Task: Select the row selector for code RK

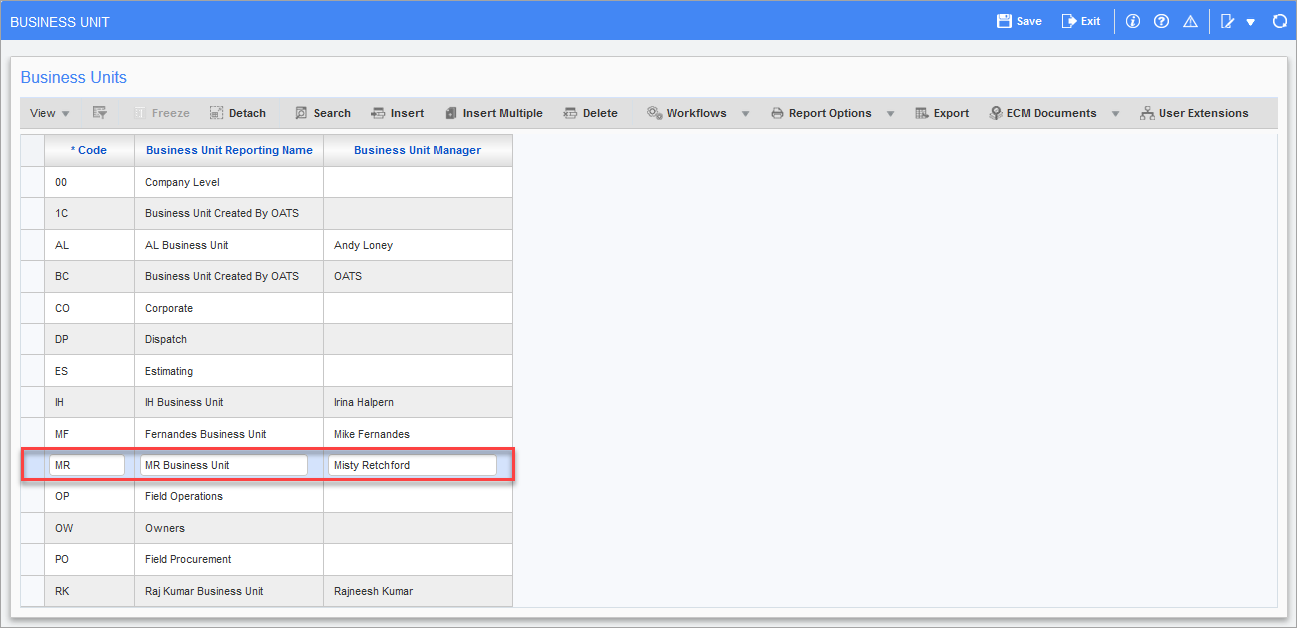Action: pos(32,591)
